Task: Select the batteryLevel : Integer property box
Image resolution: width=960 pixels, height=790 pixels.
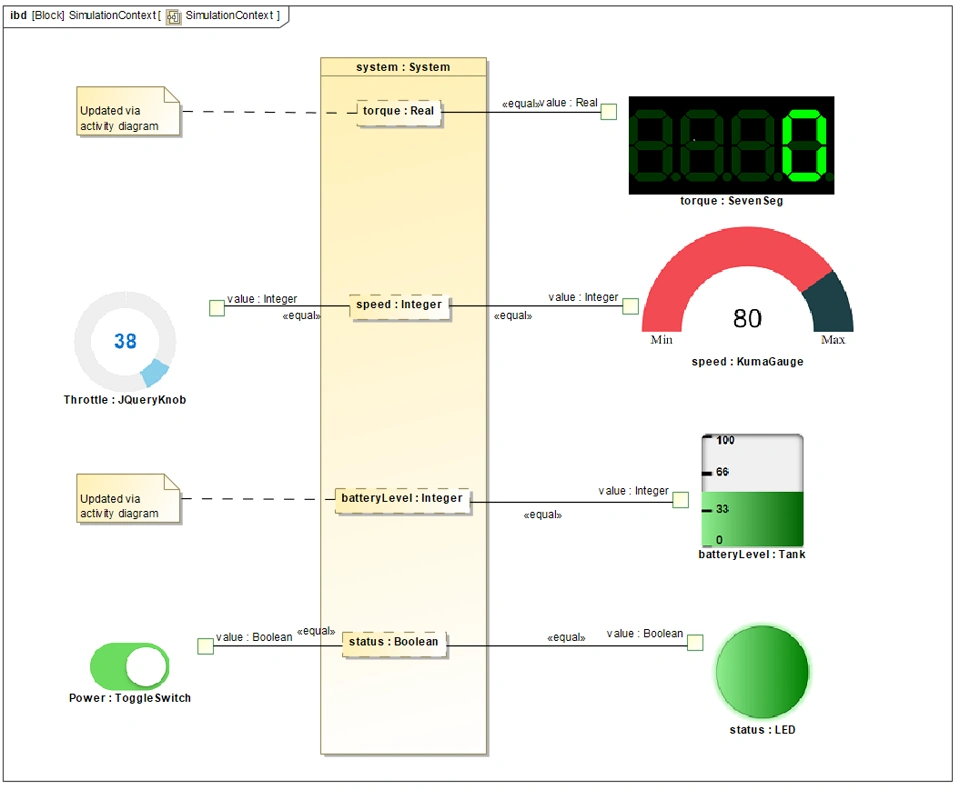Action: tap(402, 500)
